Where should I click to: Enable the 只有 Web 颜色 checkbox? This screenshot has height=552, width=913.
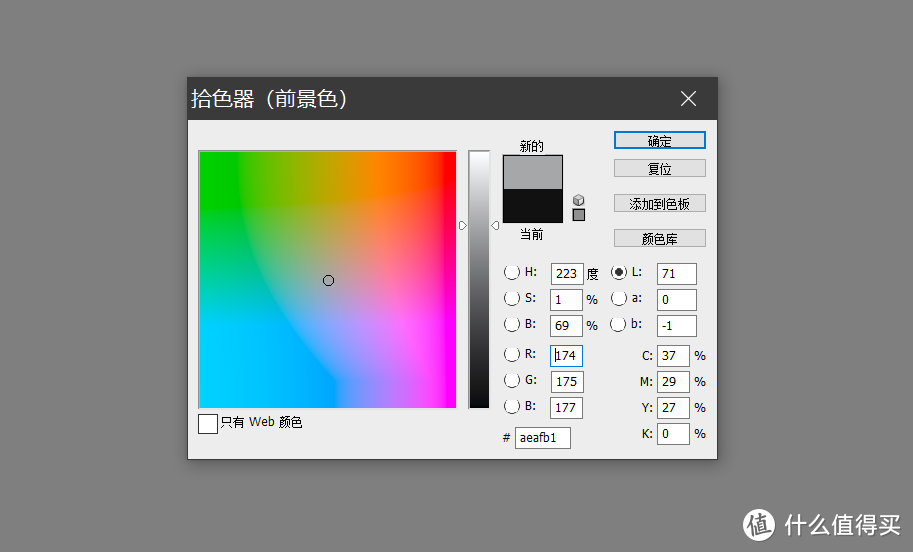[x=208, y=424]
